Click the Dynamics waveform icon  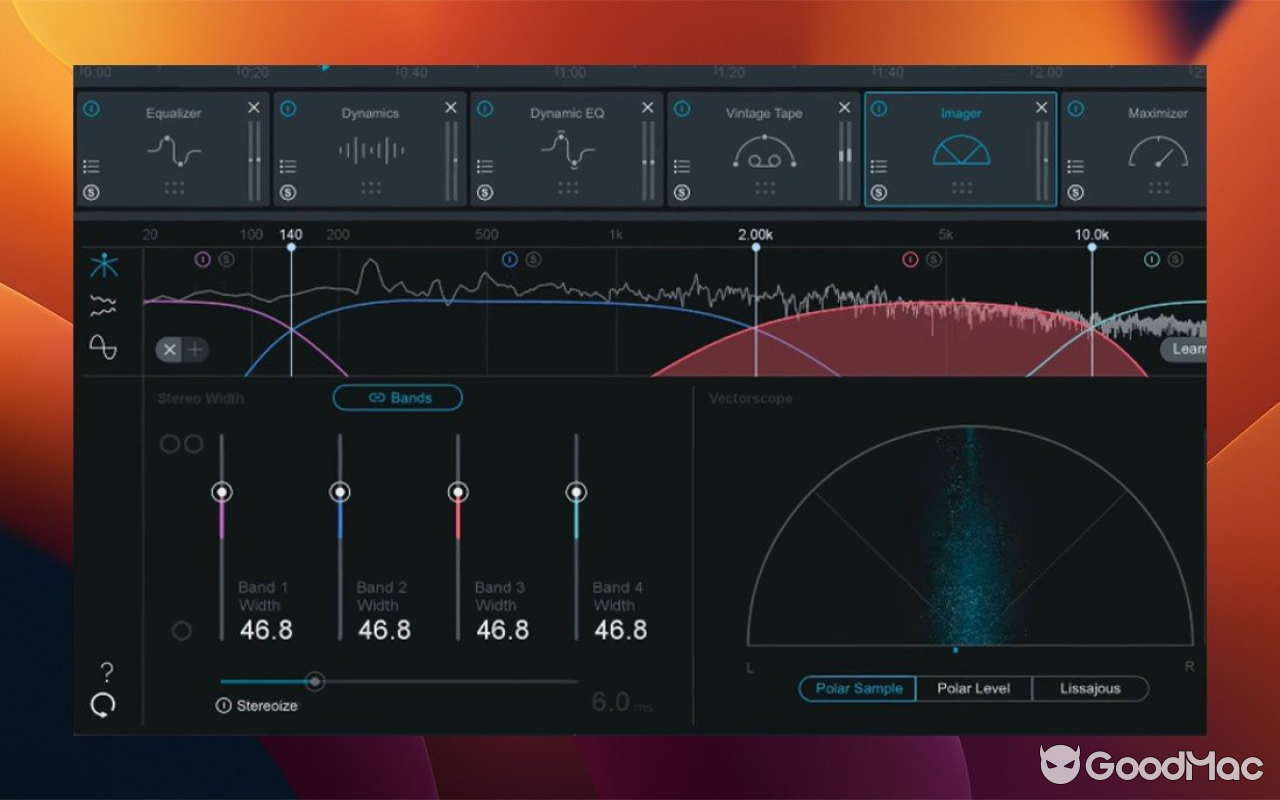click(370, 150)
